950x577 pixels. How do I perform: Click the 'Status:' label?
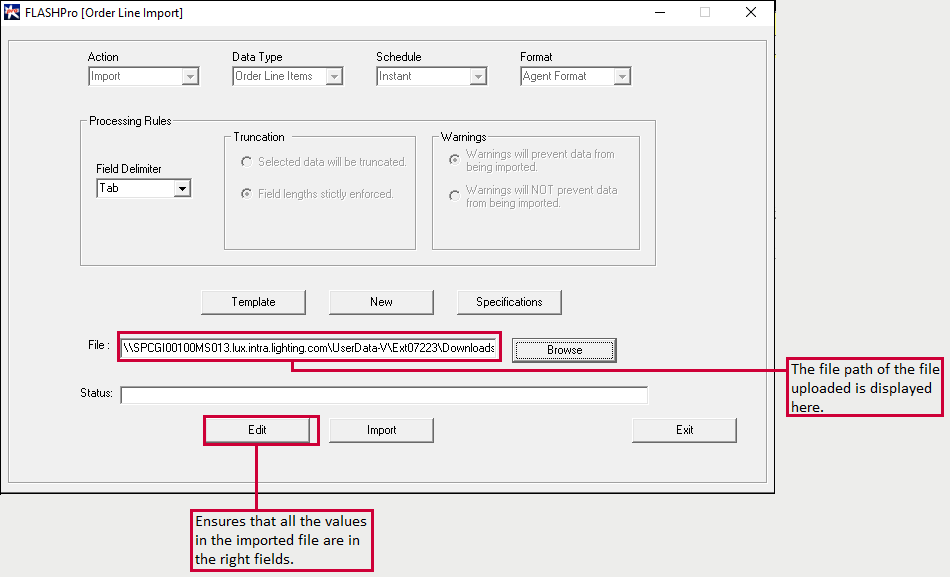[96, 393]
